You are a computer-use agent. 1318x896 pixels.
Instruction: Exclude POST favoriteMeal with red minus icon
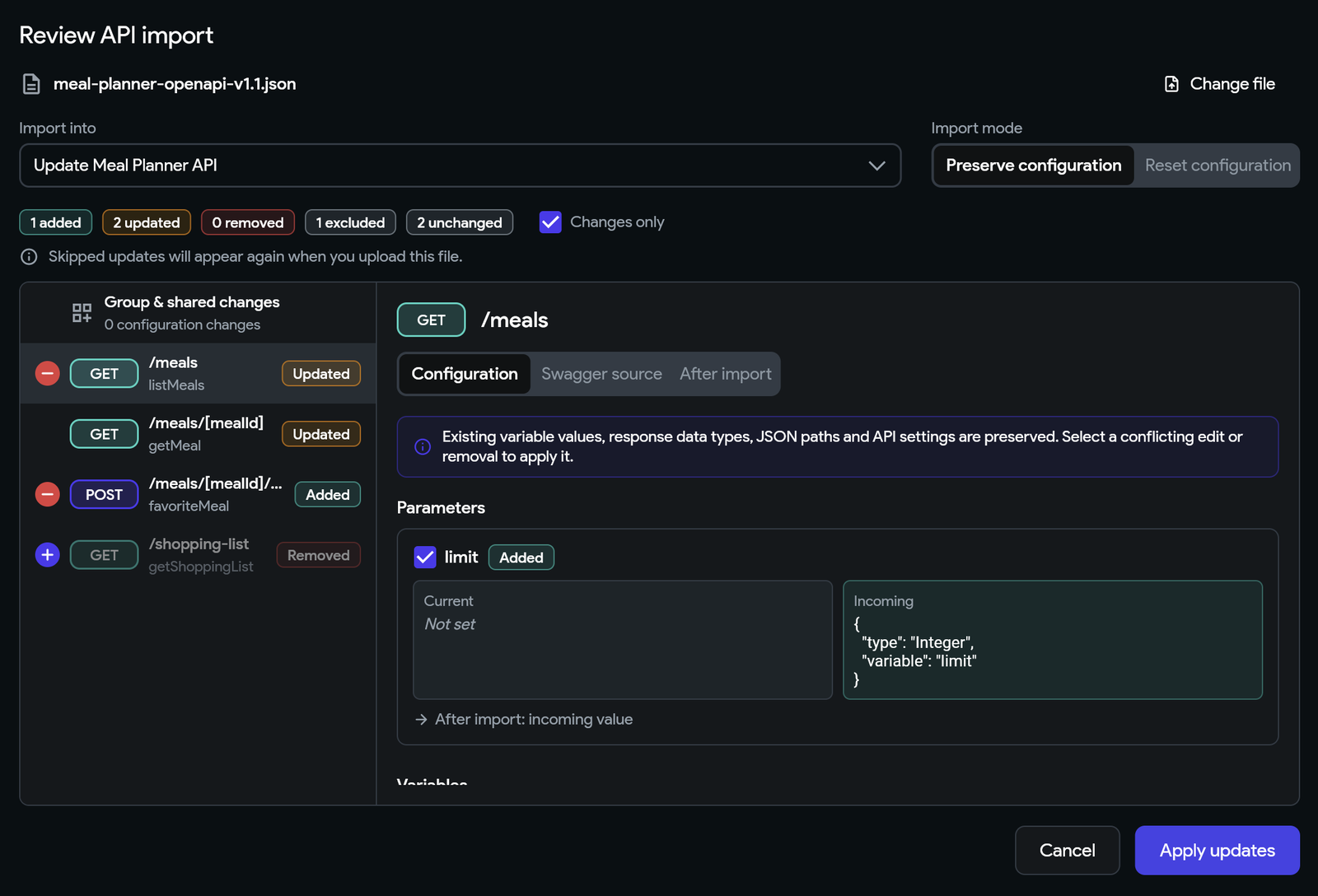click(x=48, y=495)
